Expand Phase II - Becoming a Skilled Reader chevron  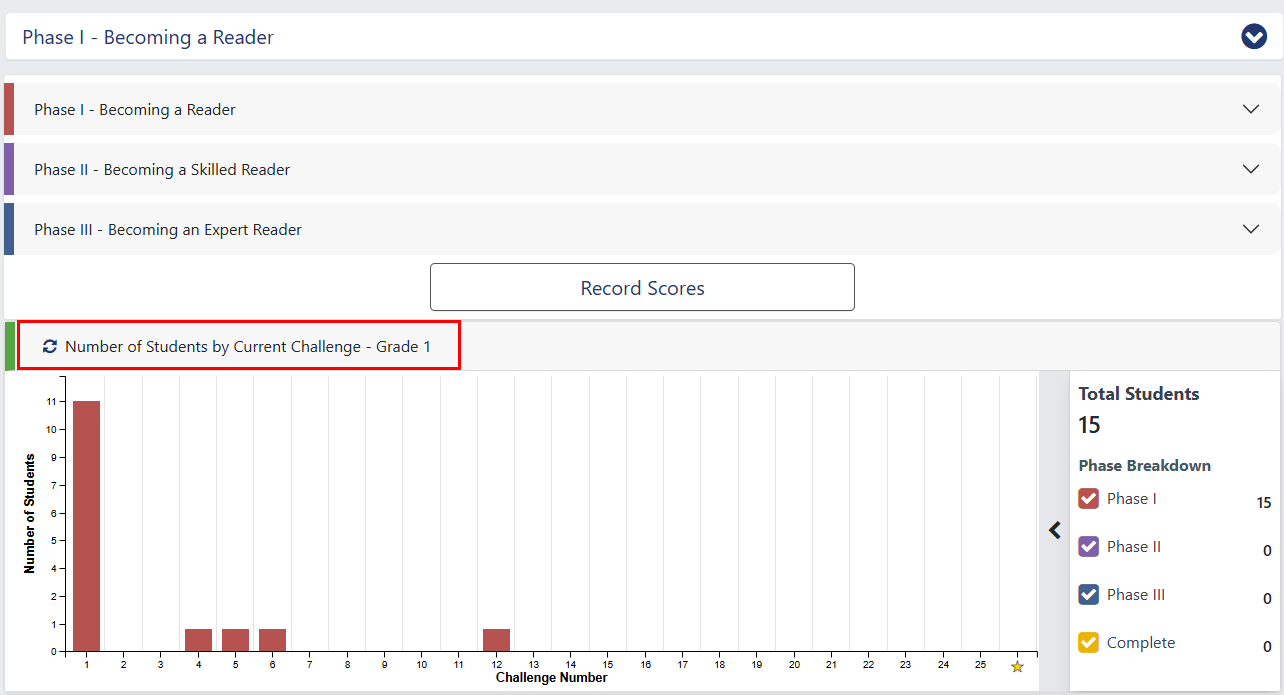point(1251,169)
